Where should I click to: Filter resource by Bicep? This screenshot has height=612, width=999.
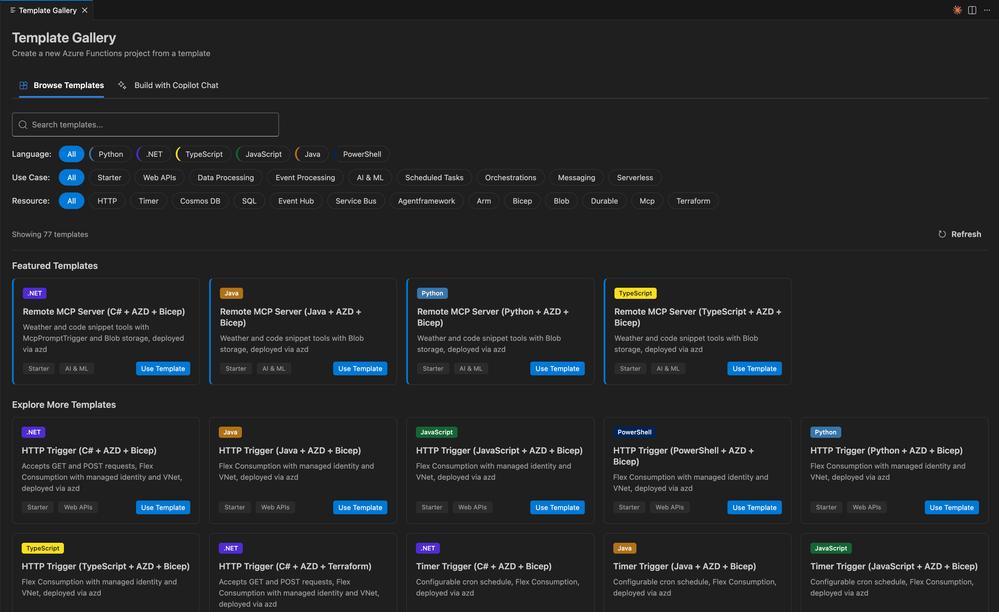click(x=522, y=201)
